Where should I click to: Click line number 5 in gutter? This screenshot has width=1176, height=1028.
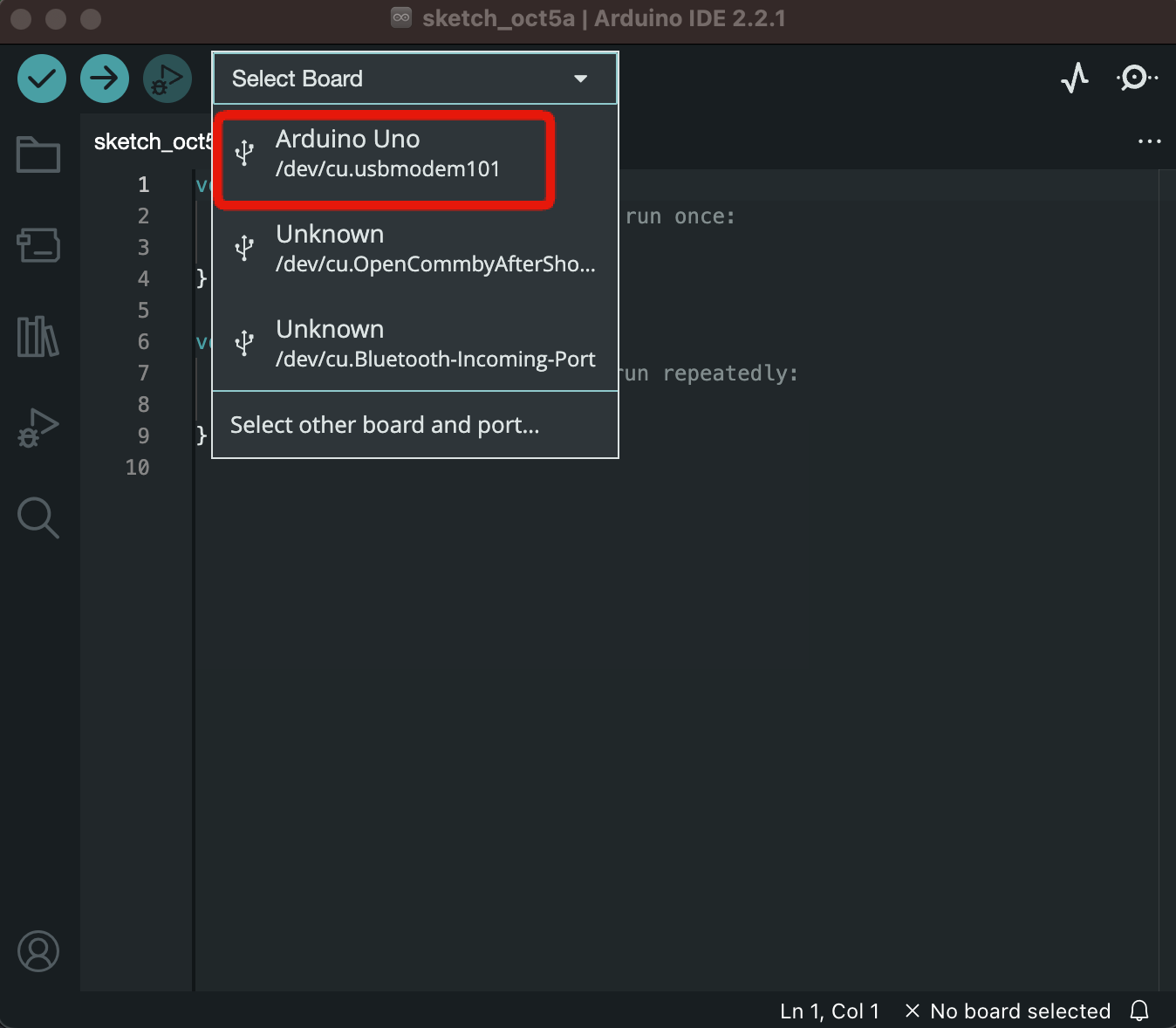(x=143, y=310)
